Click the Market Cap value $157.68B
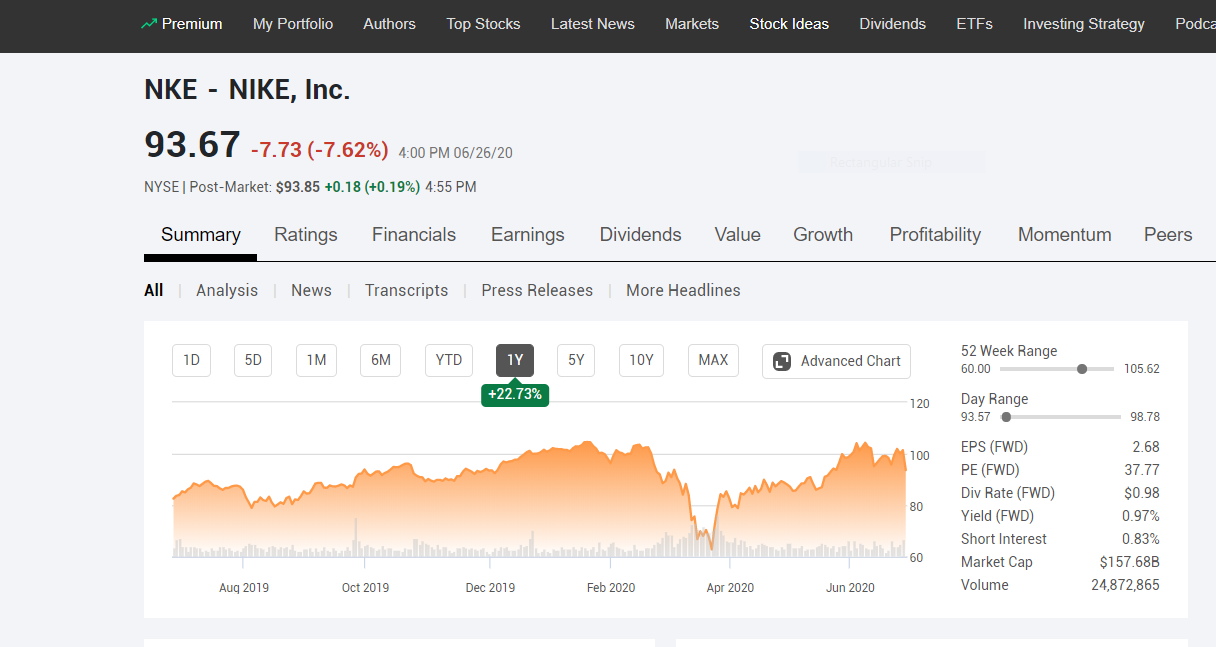The width and height of the screenshot is (1216, 647). point(1130,562)
